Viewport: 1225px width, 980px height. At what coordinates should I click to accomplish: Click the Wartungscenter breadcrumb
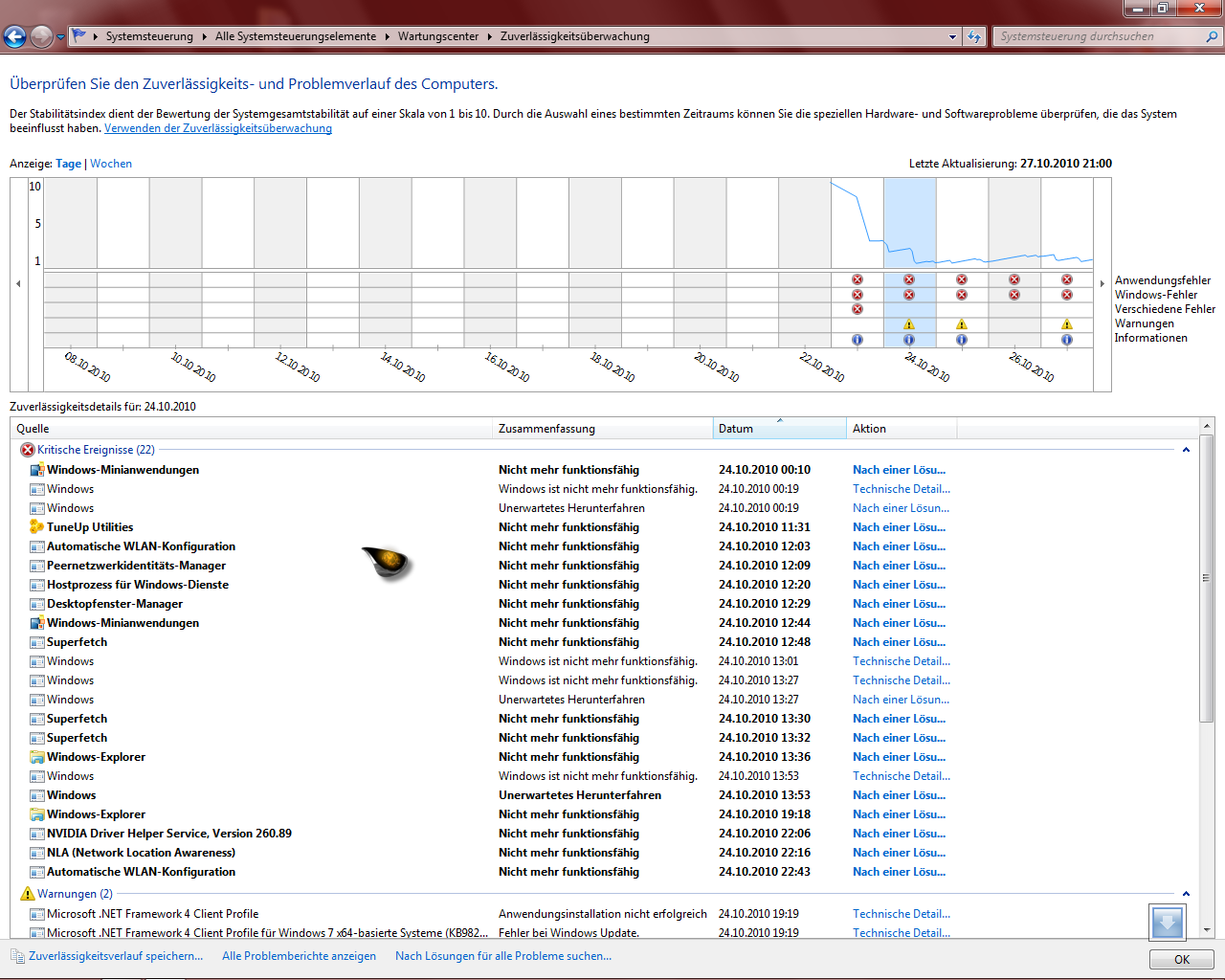438,36
